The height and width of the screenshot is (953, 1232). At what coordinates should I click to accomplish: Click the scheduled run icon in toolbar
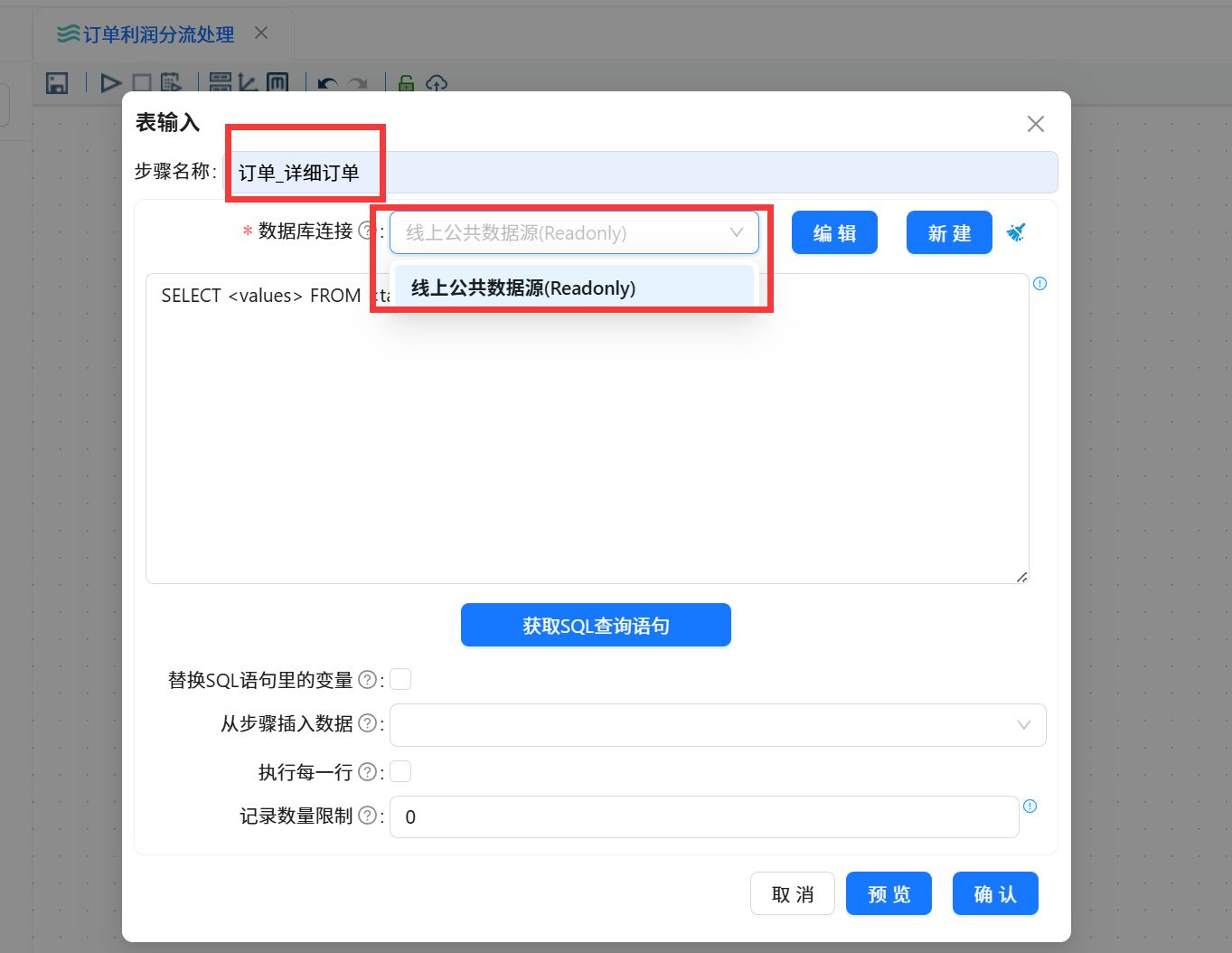(x=171, y=83)
